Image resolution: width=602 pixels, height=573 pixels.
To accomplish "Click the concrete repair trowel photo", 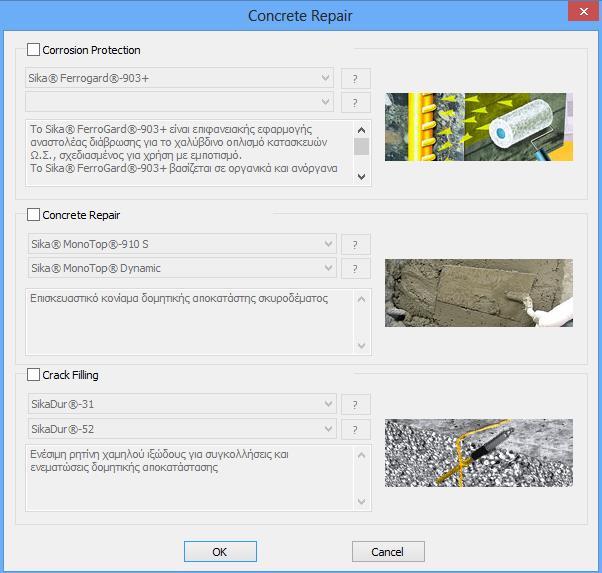I will point(479,293).
